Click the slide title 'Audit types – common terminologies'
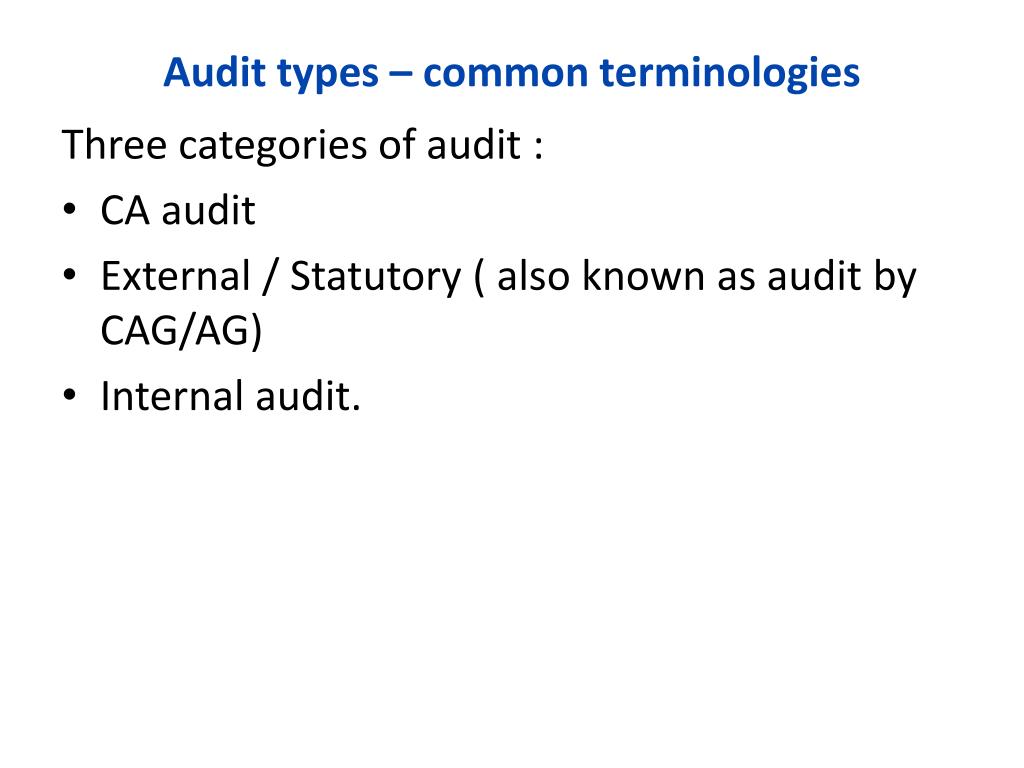Screen dimensions: 1024x768 [511, 74]
